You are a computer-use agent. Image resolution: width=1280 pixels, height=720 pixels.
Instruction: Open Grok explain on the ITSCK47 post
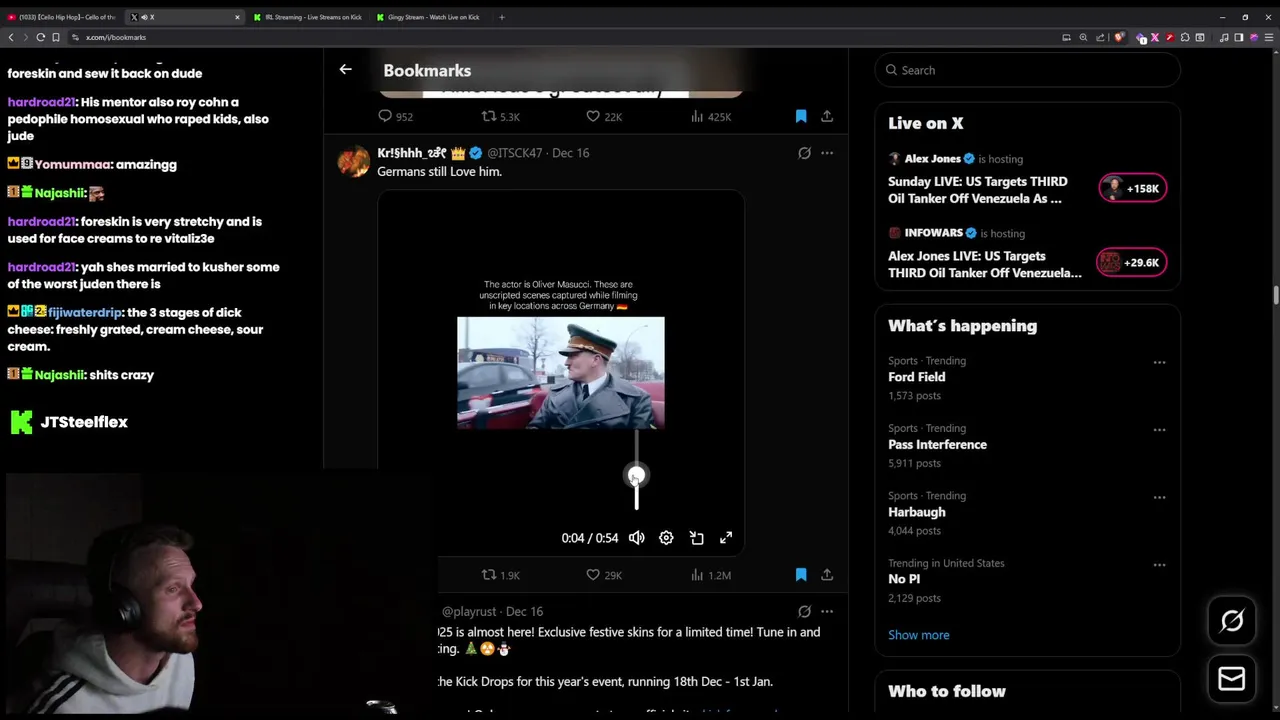click(804, 153)
